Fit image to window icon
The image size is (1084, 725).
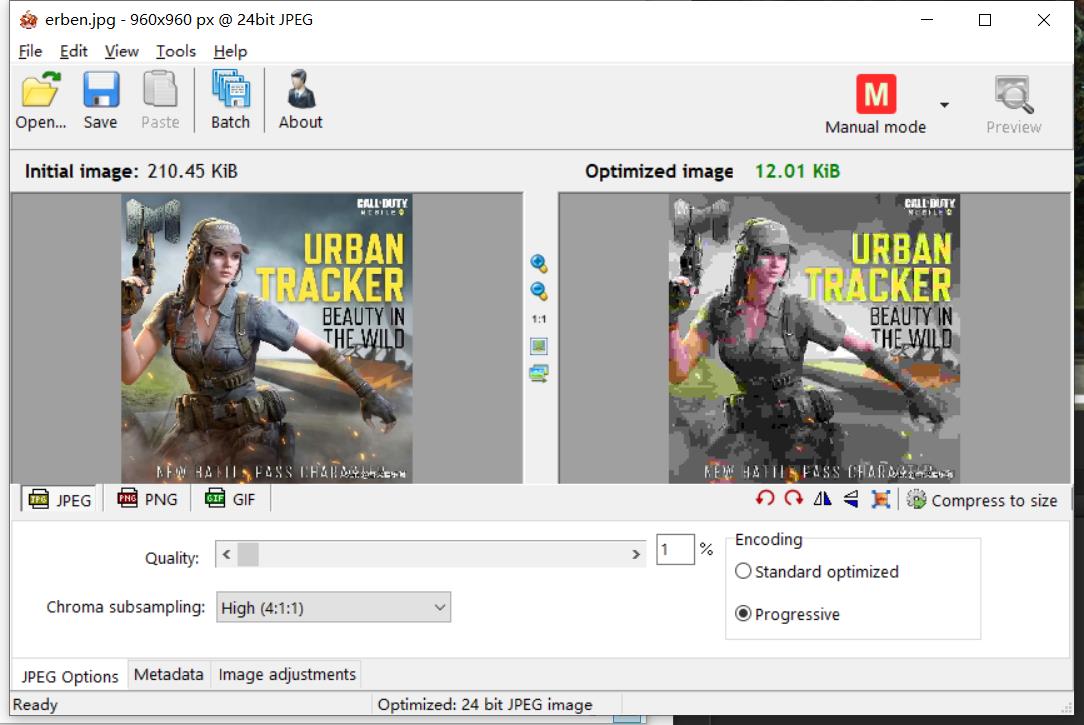pos(539,346)
